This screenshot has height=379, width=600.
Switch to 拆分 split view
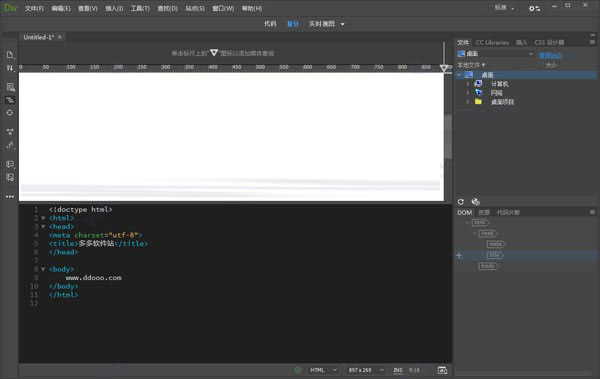tap(293, 24)
